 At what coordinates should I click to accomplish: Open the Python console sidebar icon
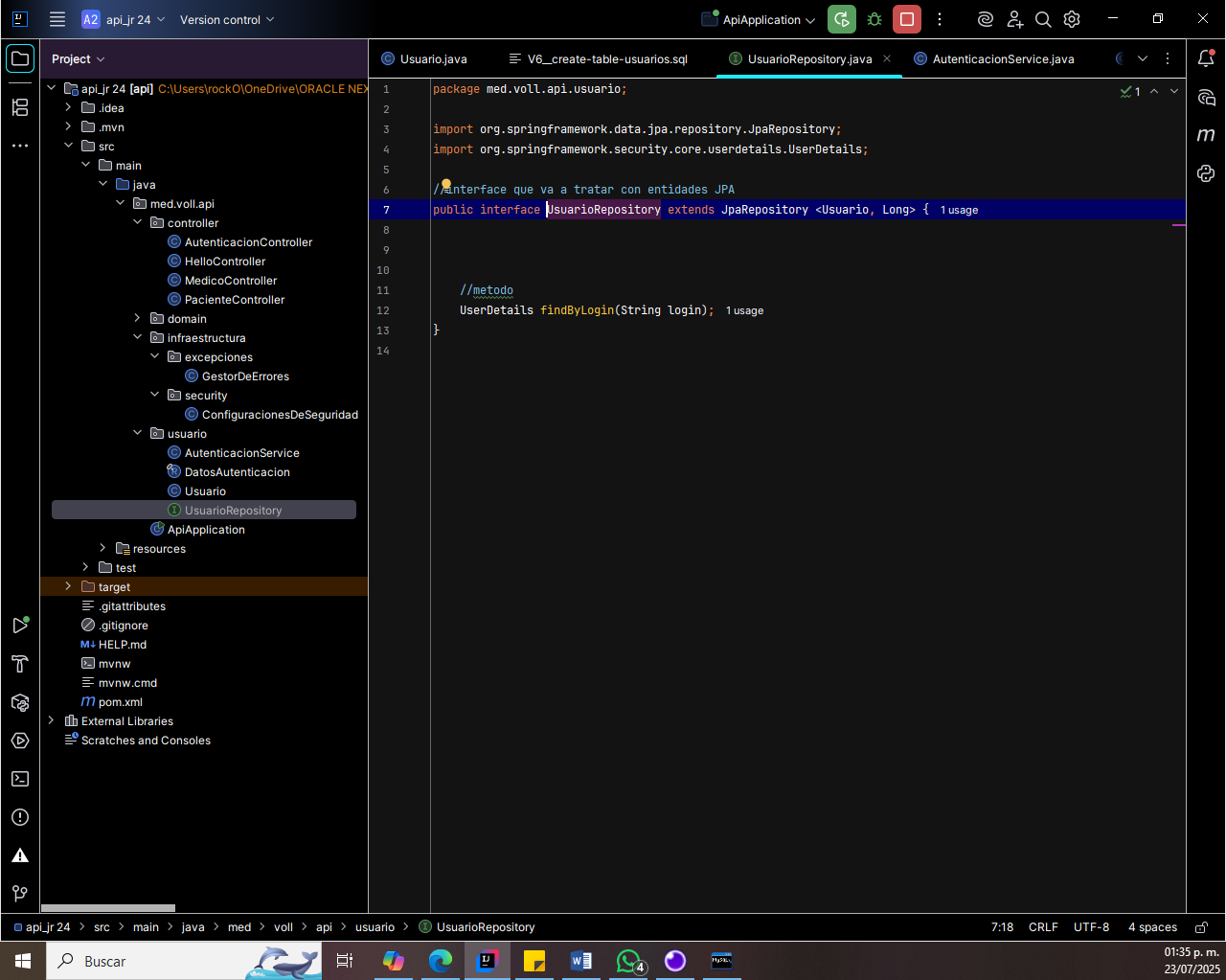(x=1206, y=173)
